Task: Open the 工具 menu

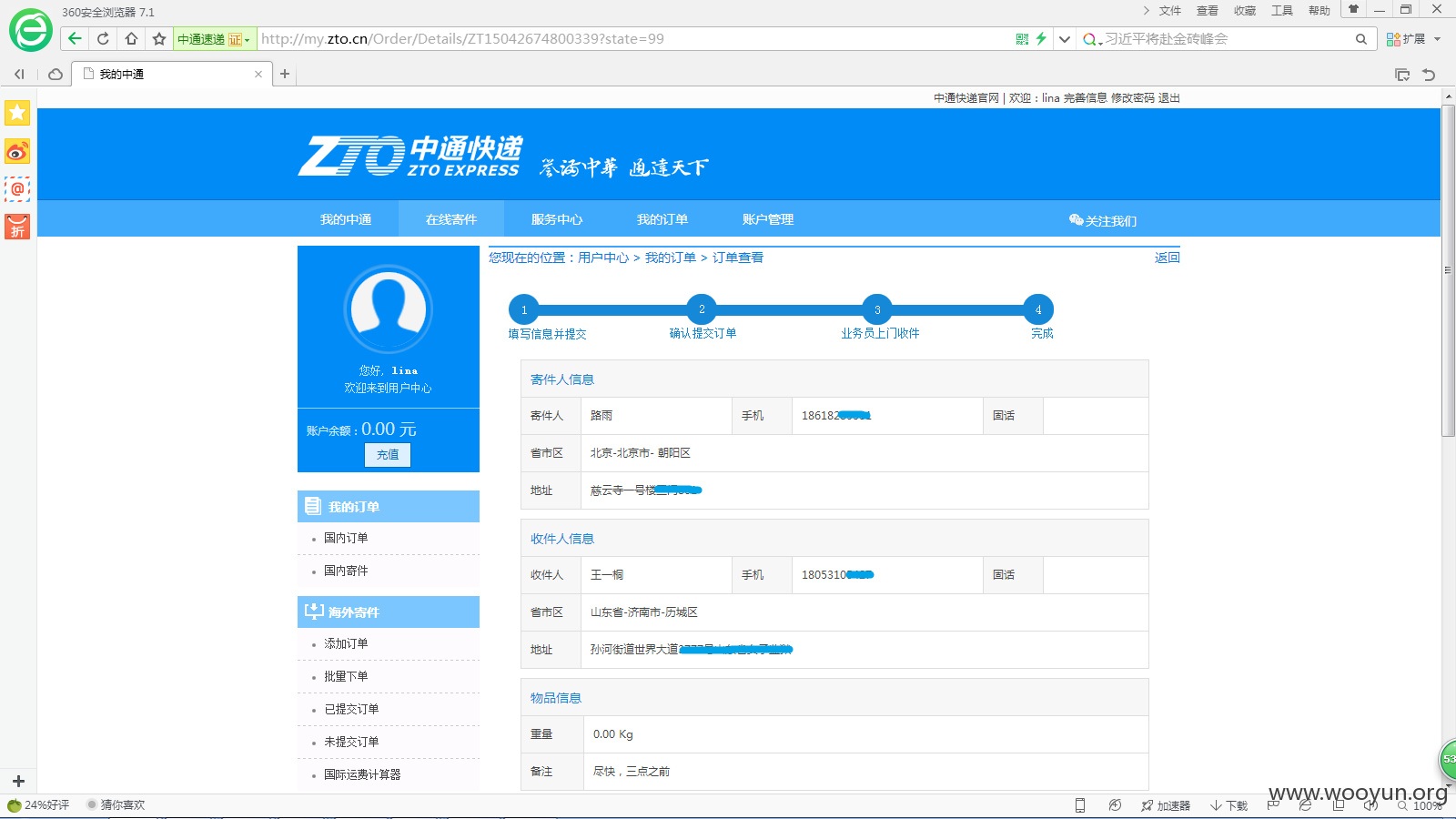Action: (x=1281, y=11)
